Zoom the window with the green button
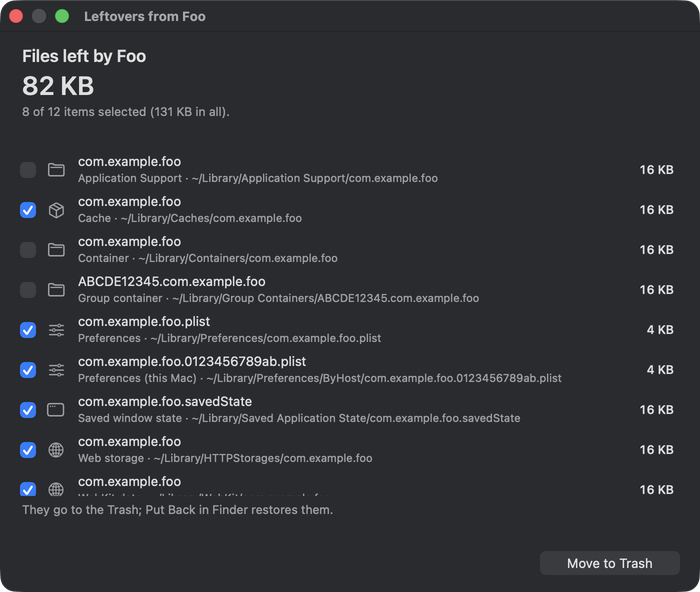The image size is (700, 592). pos(62,17)
